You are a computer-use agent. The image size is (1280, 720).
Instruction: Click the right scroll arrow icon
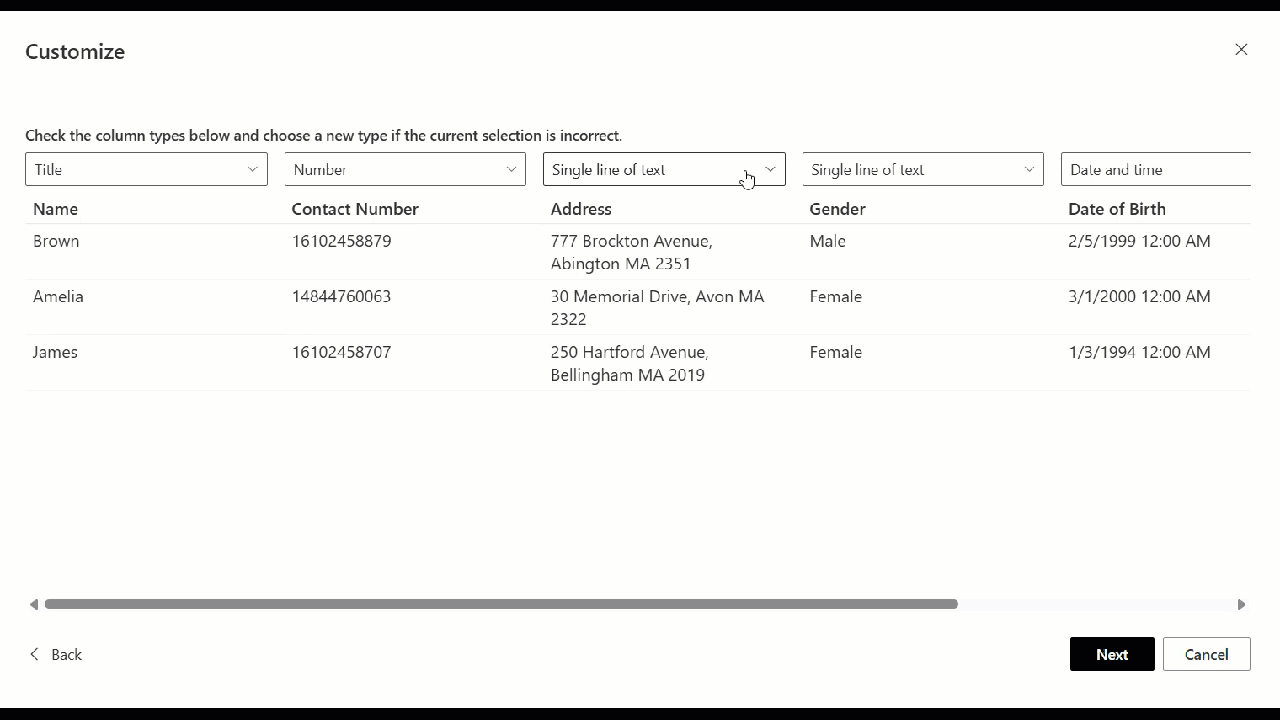pos(1241,604)
